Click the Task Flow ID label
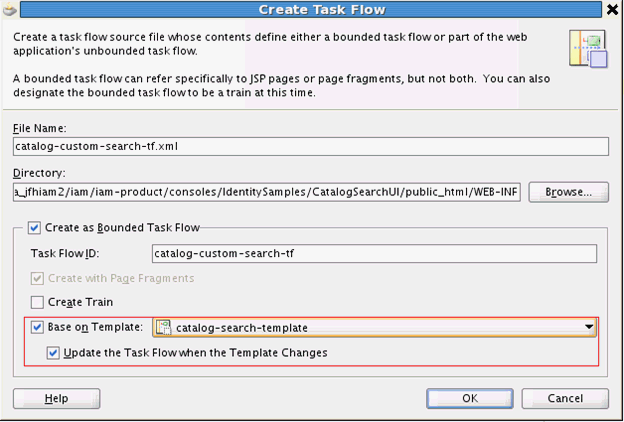This screenshot has height=422, width=624. click(x=65, y=253)
